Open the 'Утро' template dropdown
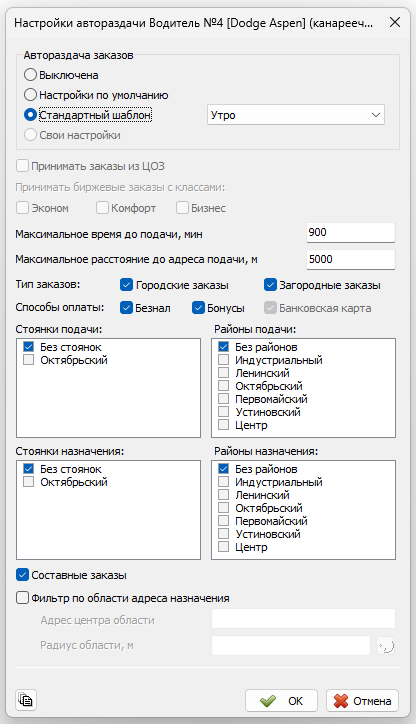416x724 pixels. (x=295, y=115)
